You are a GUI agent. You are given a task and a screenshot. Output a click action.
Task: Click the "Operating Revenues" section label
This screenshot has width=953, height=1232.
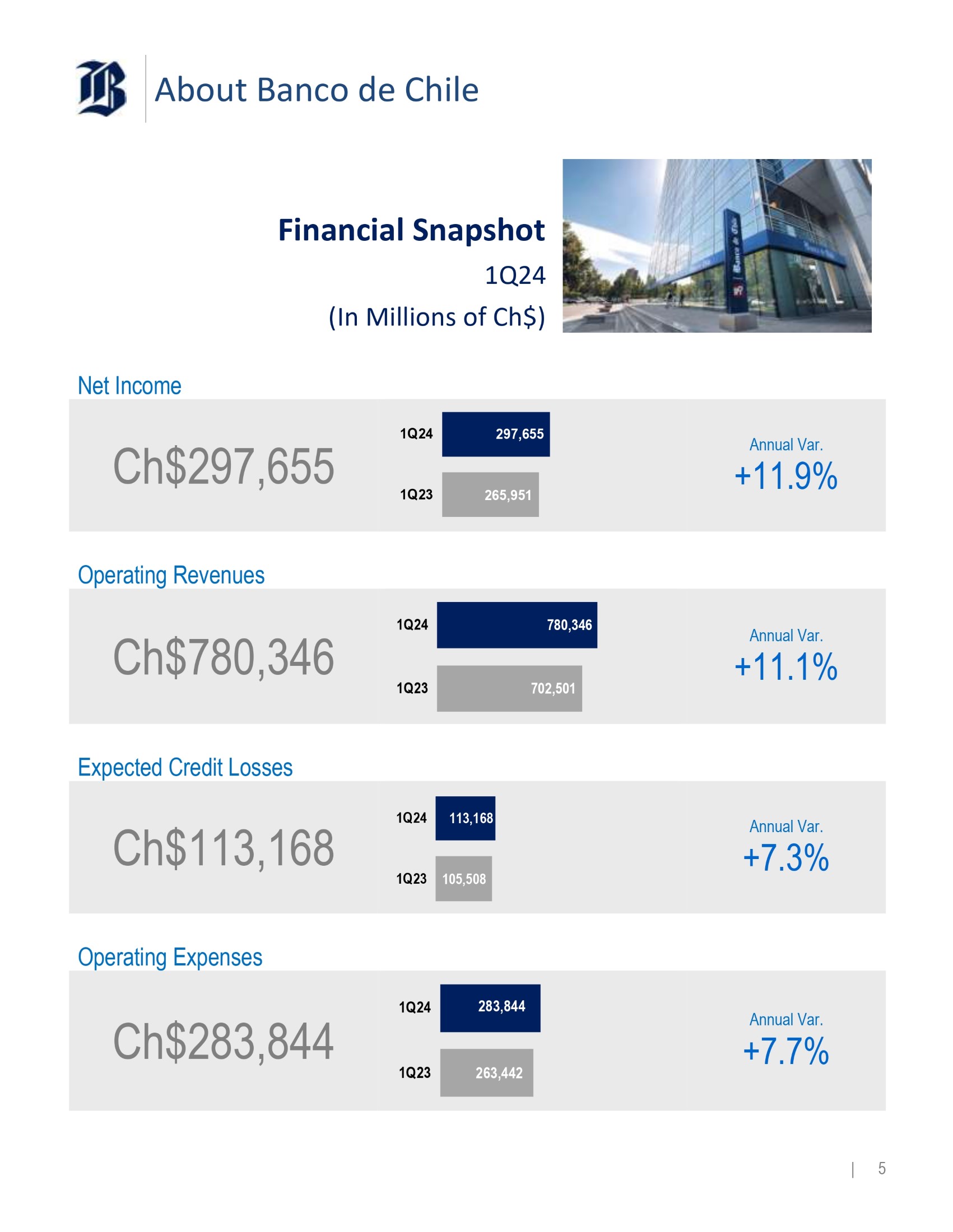tap(171, 575)
